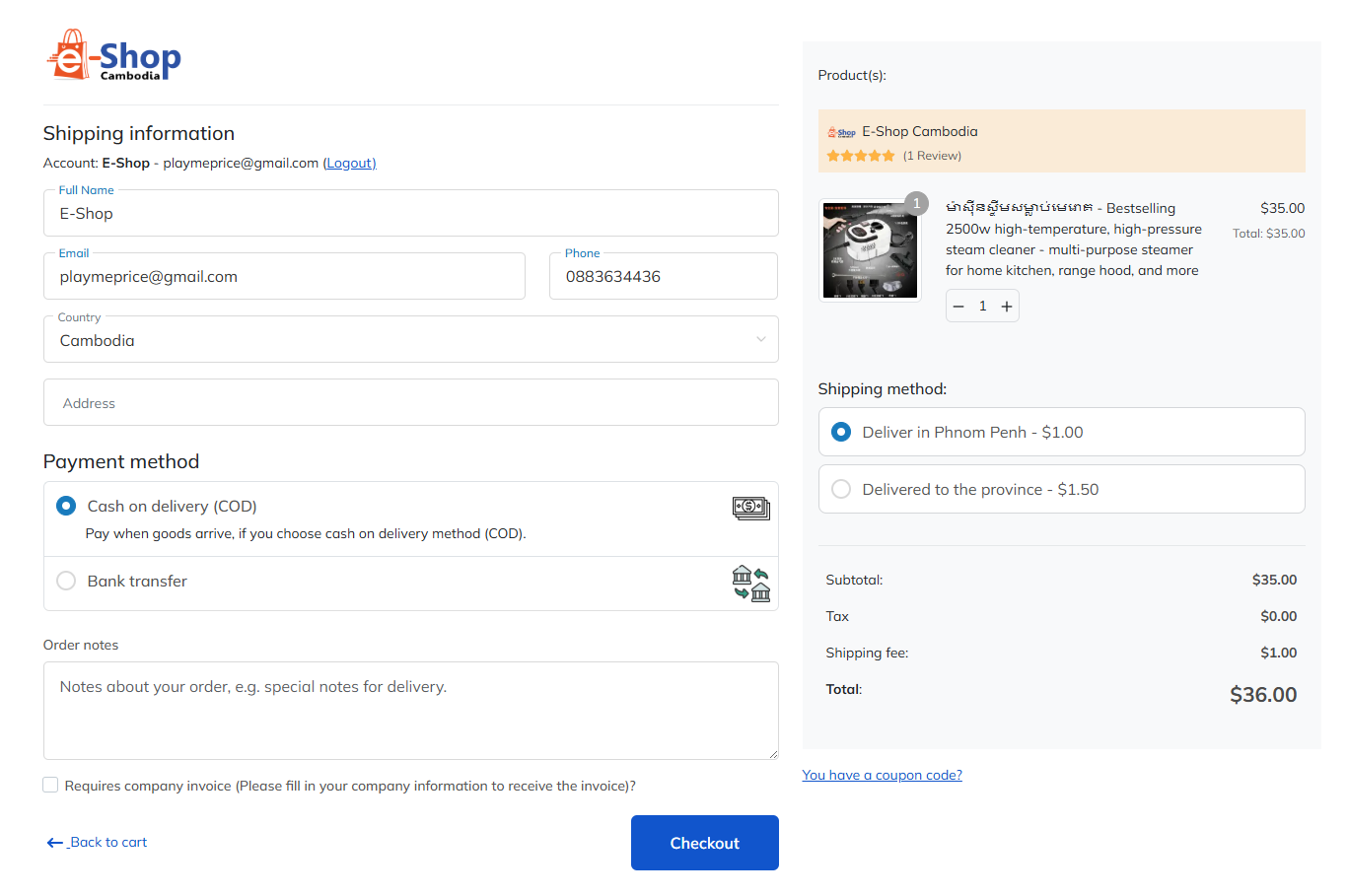Click the Logout link
1348x896 pixels.
coord(350,163)
